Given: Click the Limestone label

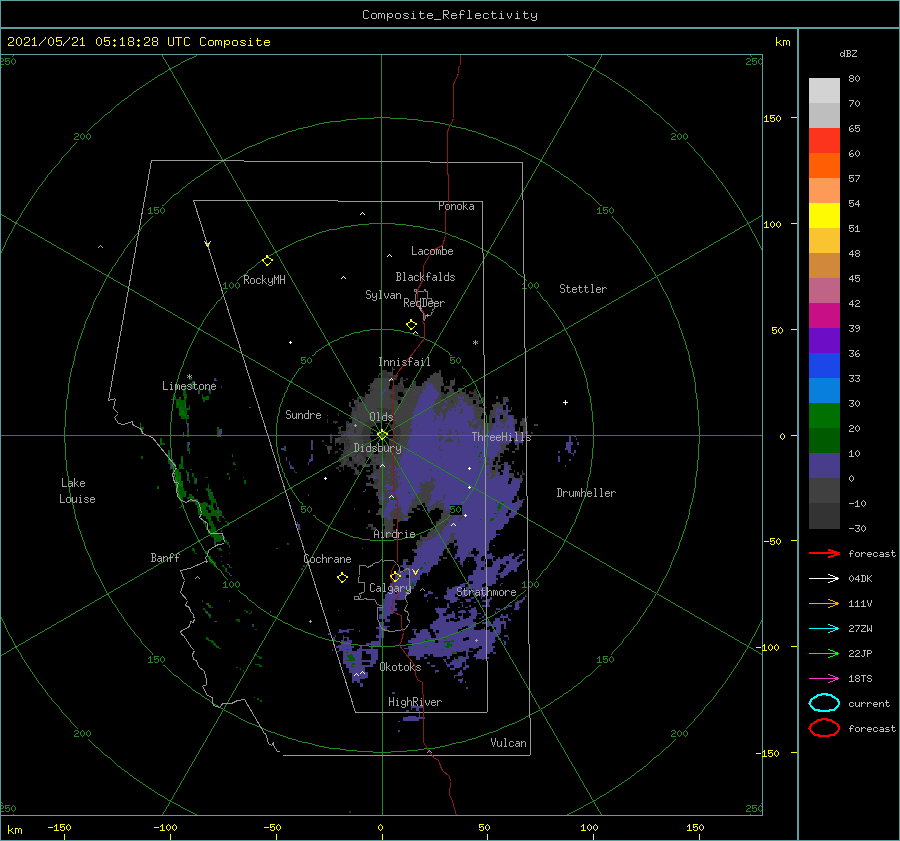Looking at the screenshot, I should (189, 386).
